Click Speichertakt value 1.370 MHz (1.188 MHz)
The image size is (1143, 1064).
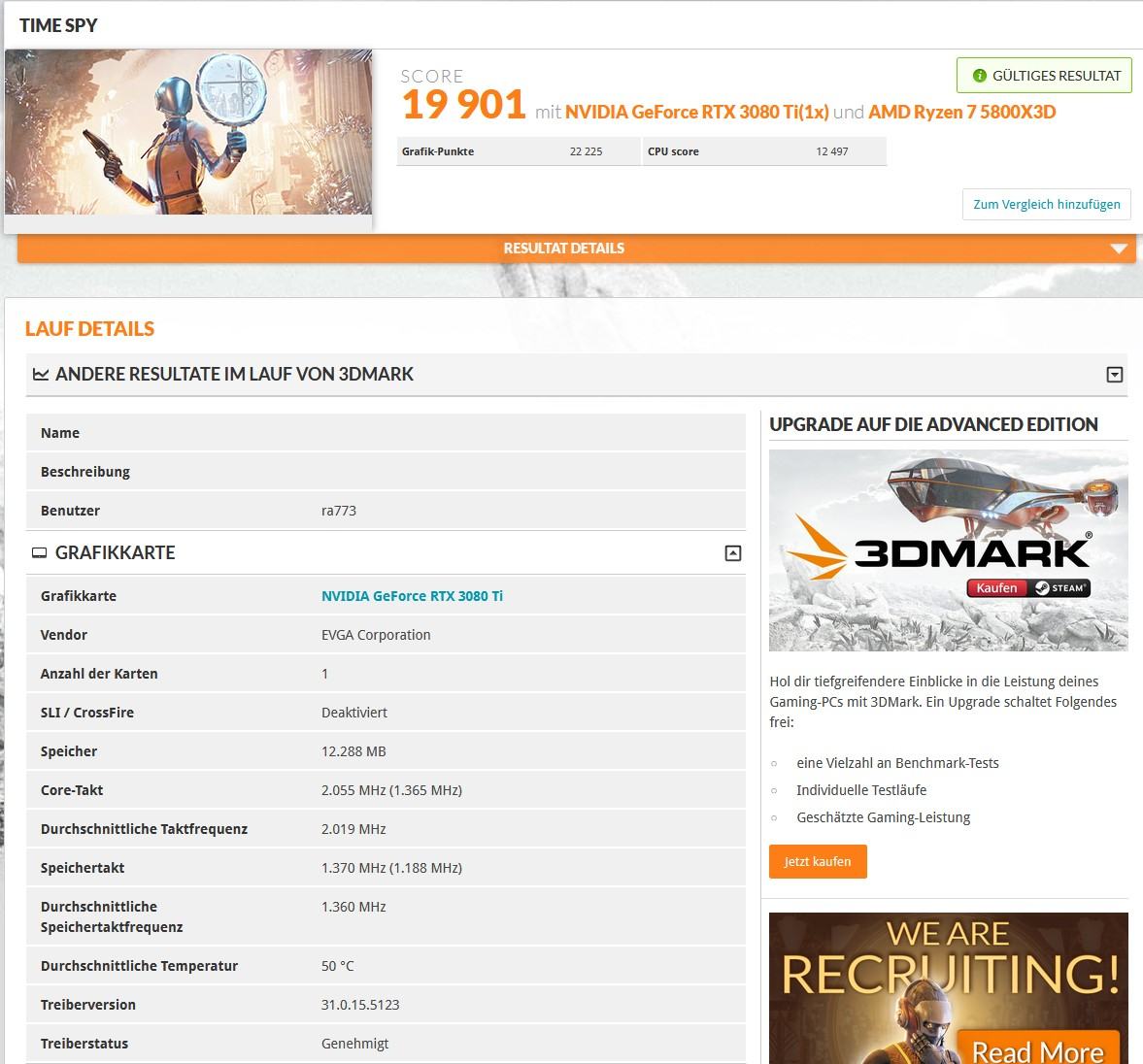pyautogui.click(x=391, y=868)
